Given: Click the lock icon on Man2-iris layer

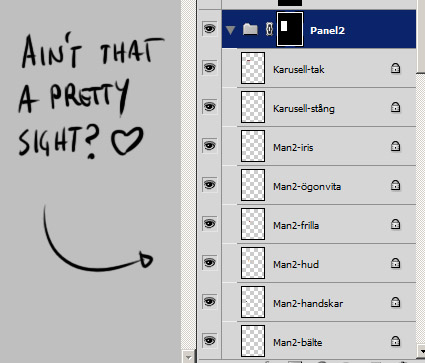Looking at the screenshot, I should (395, 147).
